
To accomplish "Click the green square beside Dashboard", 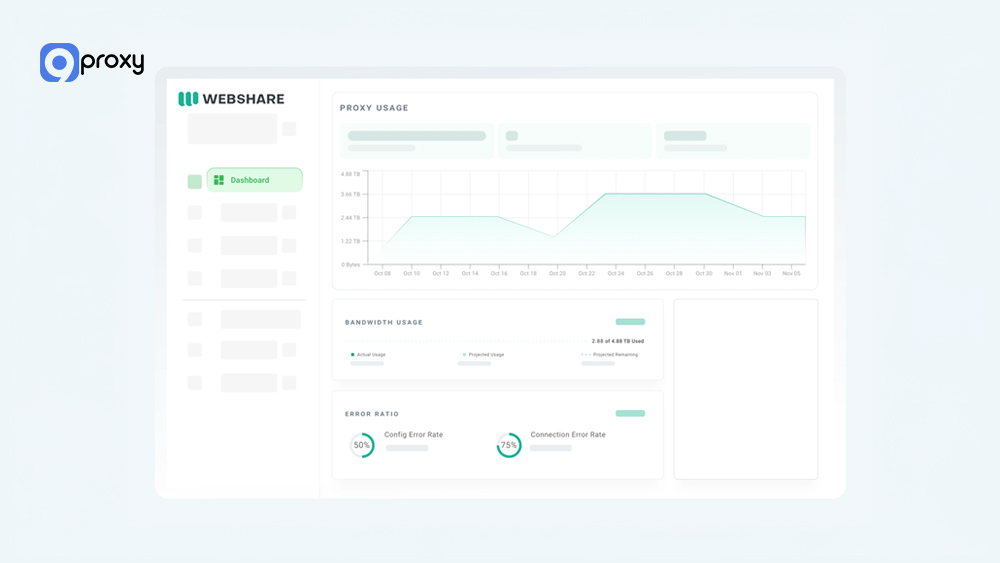I will 195,182.
